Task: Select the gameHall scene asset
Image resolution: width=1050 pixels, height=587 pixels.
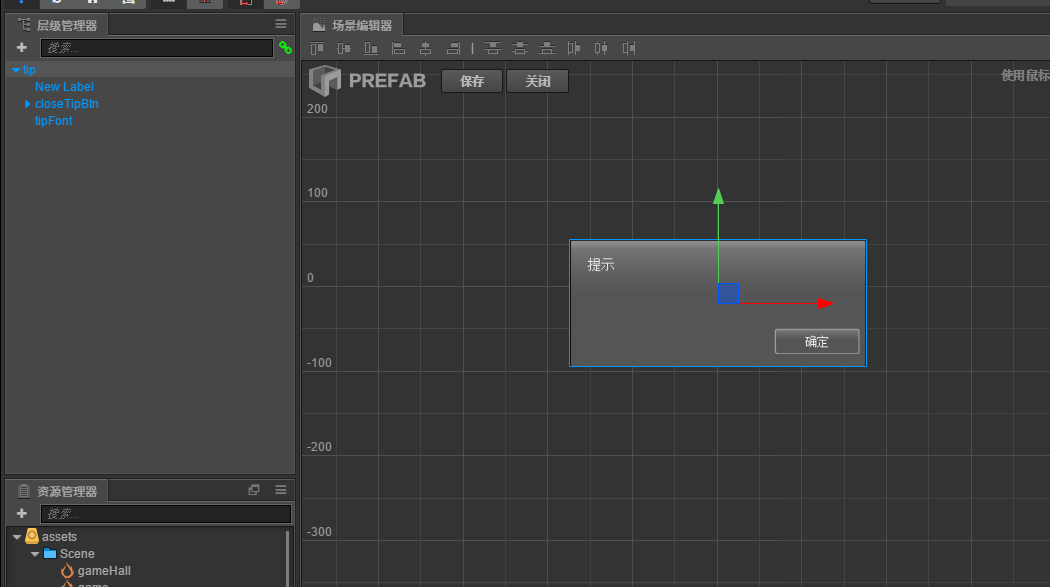Action: (x=104, y=571)
